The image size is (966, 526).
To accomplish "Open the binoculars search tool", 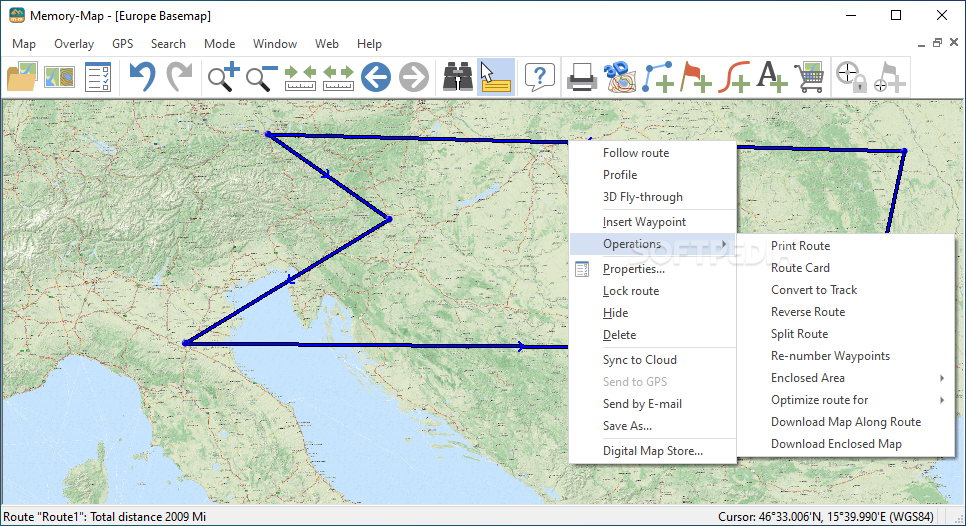I will click(x=458, y=77).
